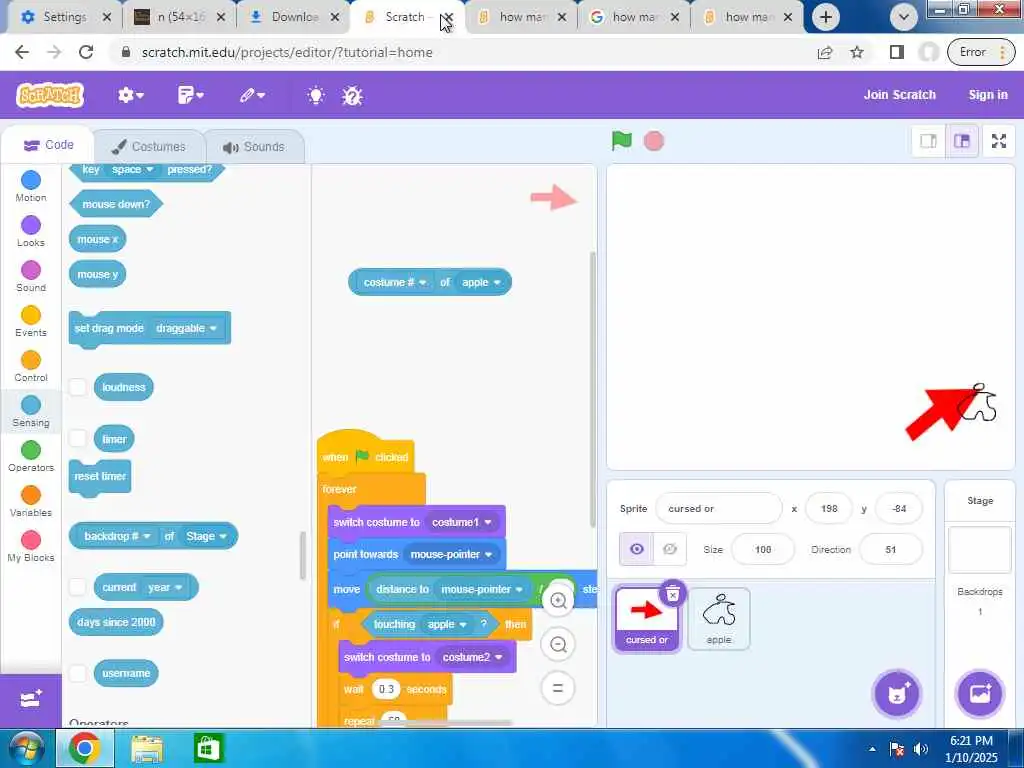Switch to the Costumes tab
1024x768 pixels.
149,146
